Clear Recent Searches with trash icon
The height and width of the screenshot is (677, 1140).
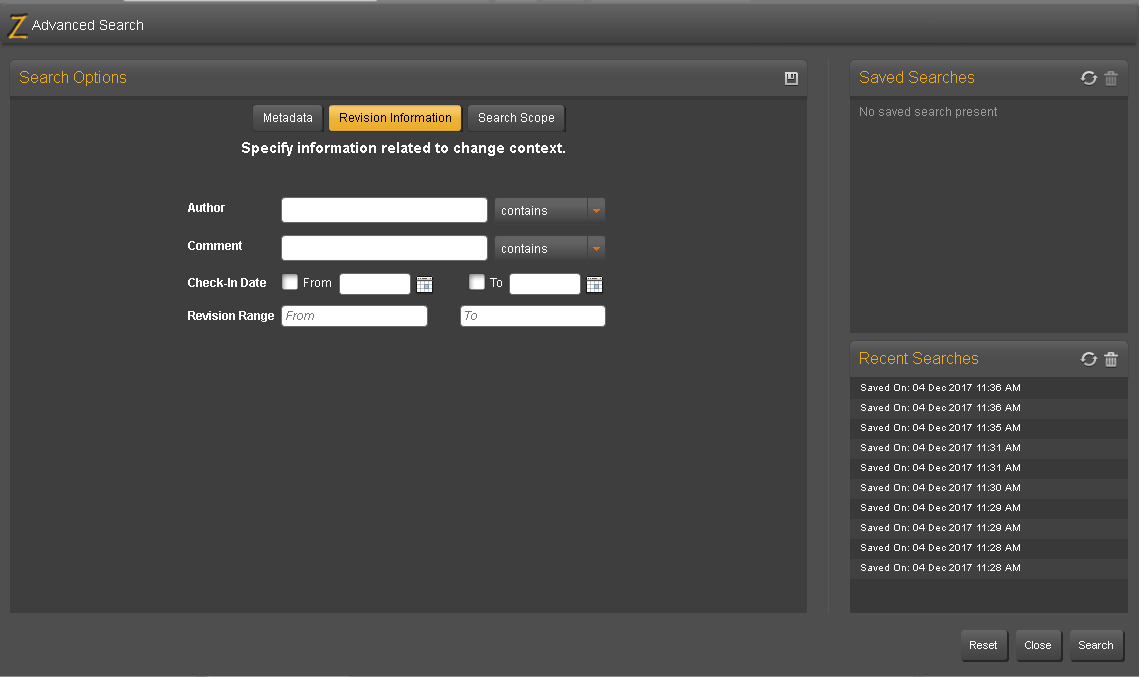1111,358
